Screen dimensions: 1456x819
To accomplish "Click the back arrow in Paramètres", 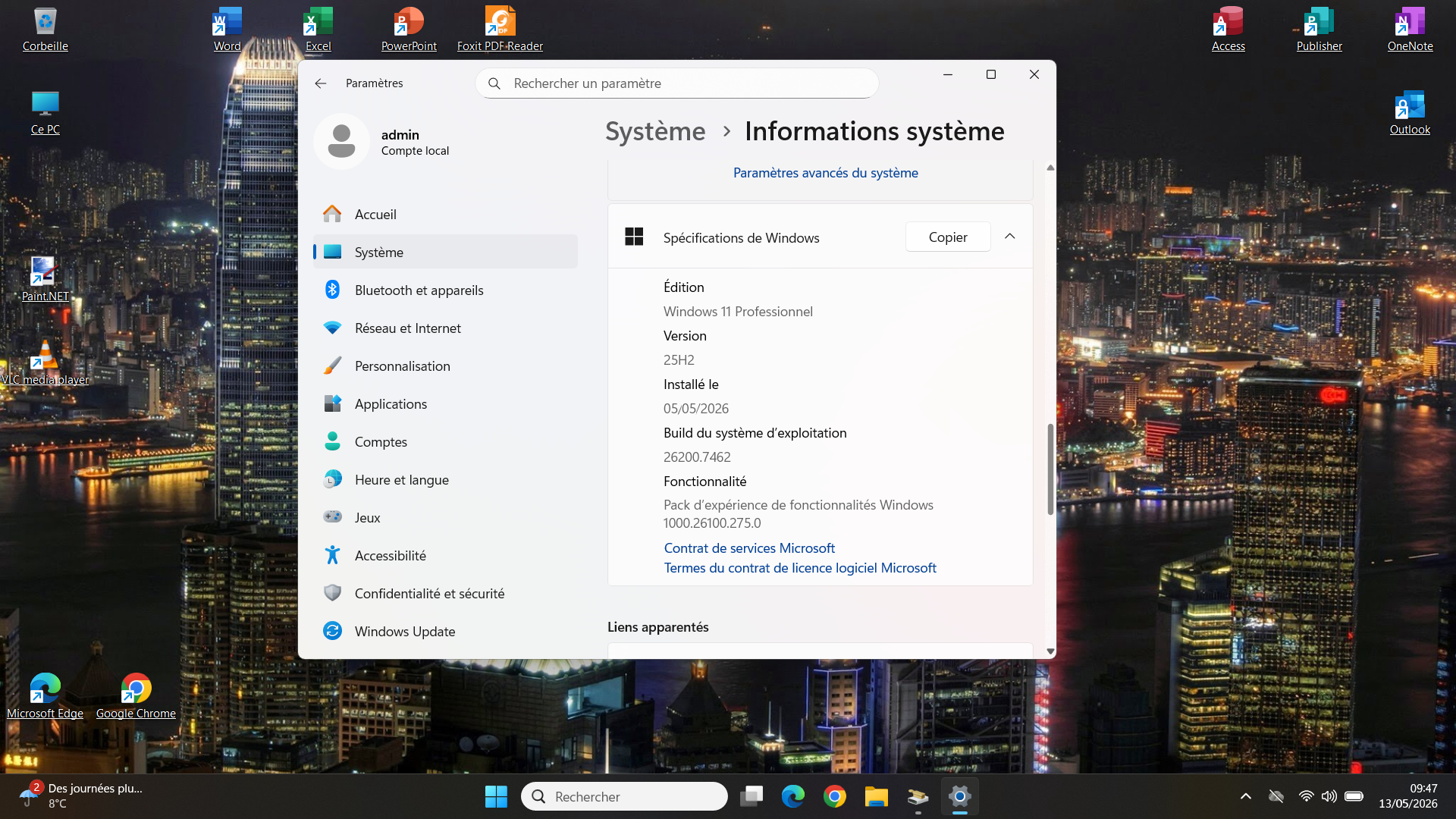I will tap(321, 83).
